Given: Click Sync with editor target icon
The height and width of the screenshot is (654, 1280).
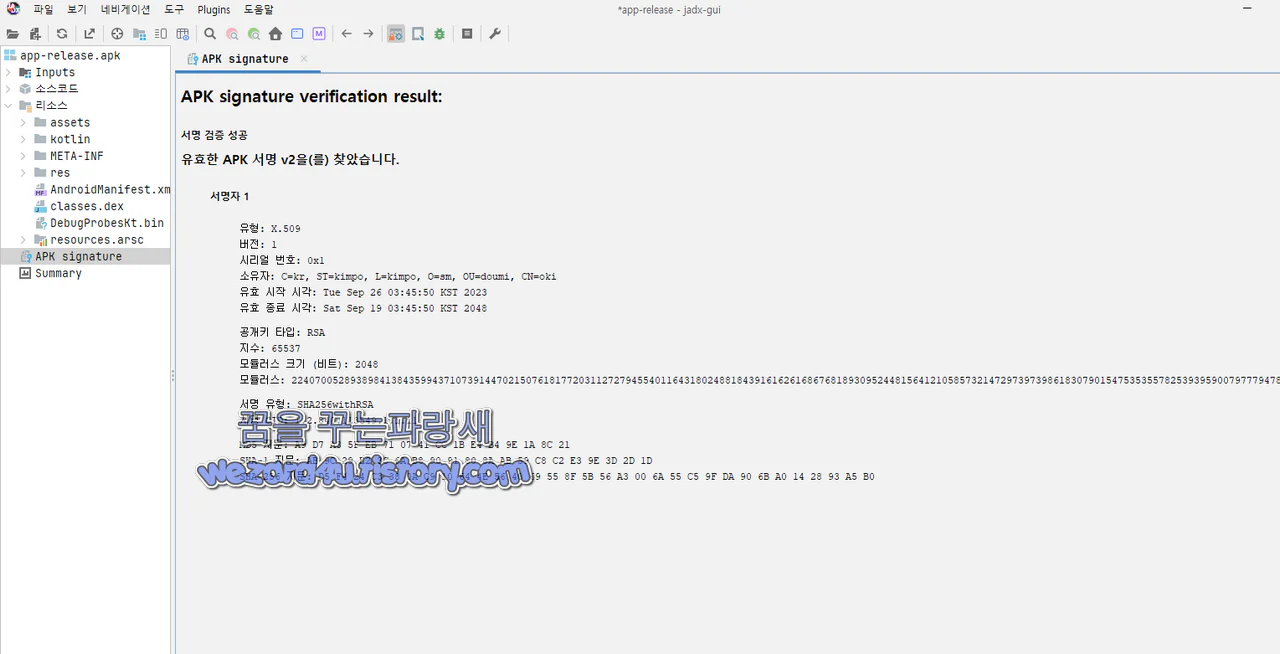Looking at the screenshot, I should click(117, 34).
